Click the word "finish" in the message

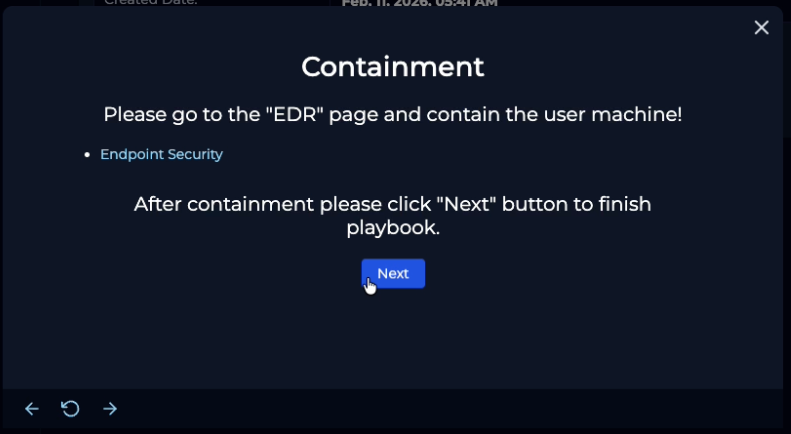pyautogui.click(x=624, y=204)
